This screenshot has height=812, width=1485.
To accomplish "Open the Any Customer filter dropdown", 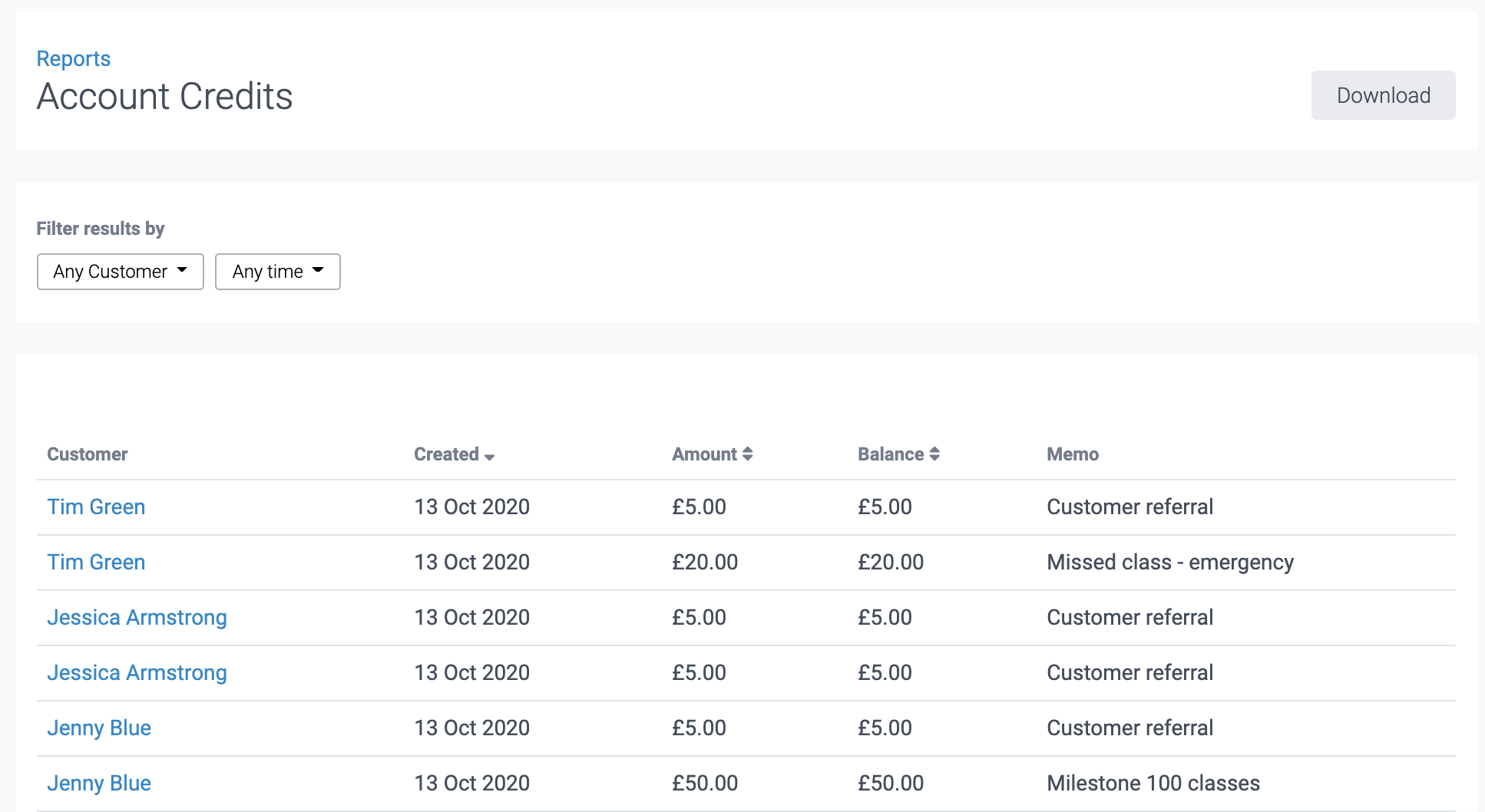I will 120,271.
